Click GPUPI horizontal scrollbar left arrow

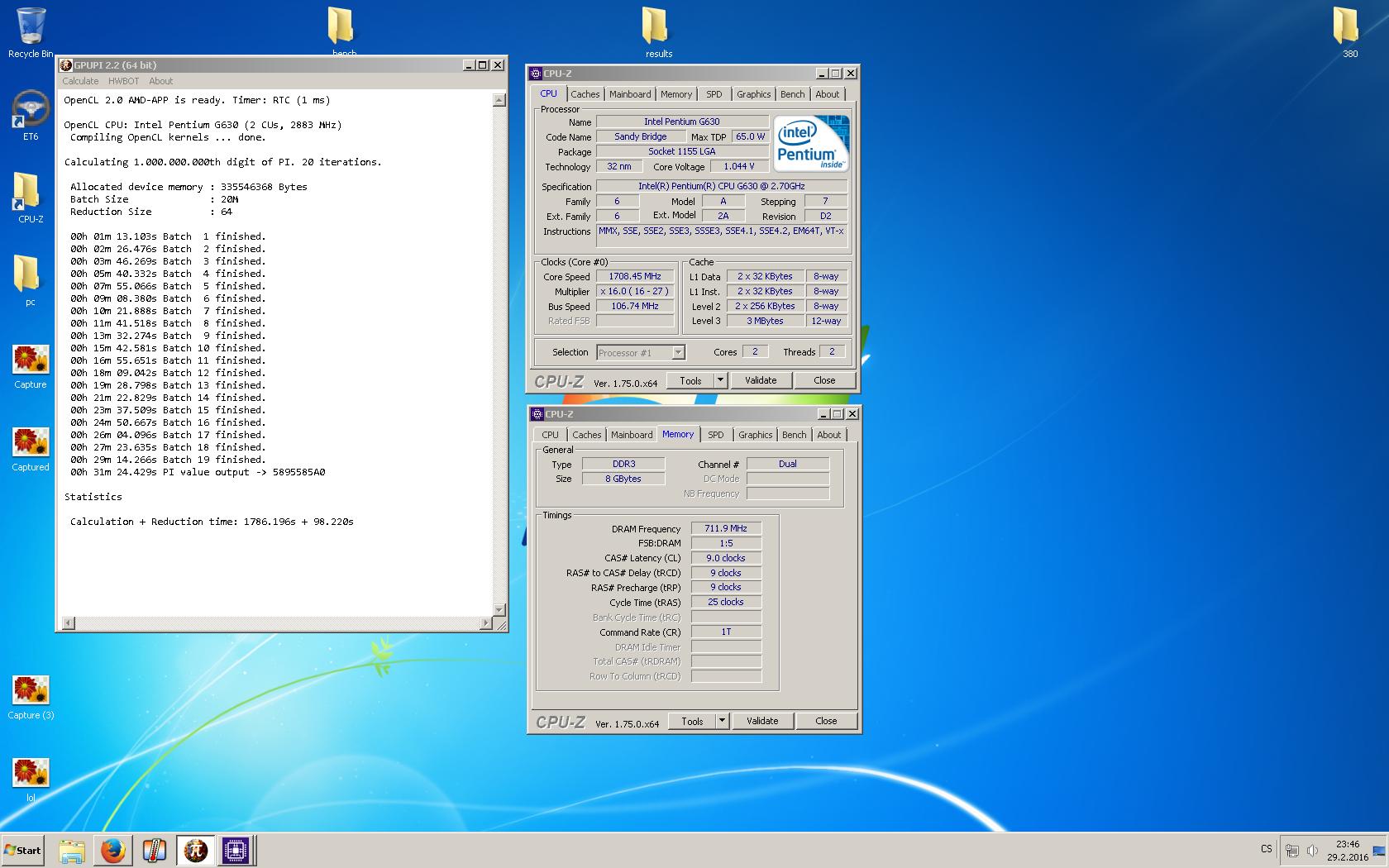coord(69,623)
